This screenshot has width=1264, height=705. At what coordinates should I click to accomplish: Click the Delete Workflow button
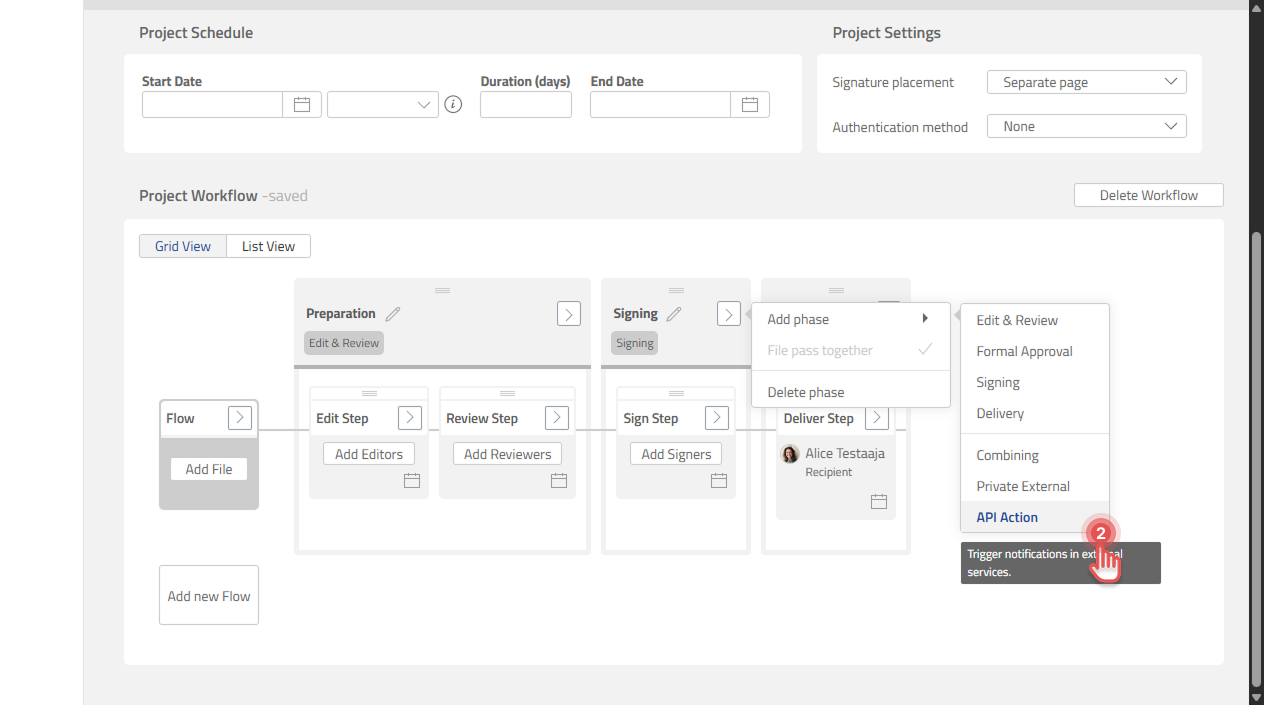pos(1149,195)
